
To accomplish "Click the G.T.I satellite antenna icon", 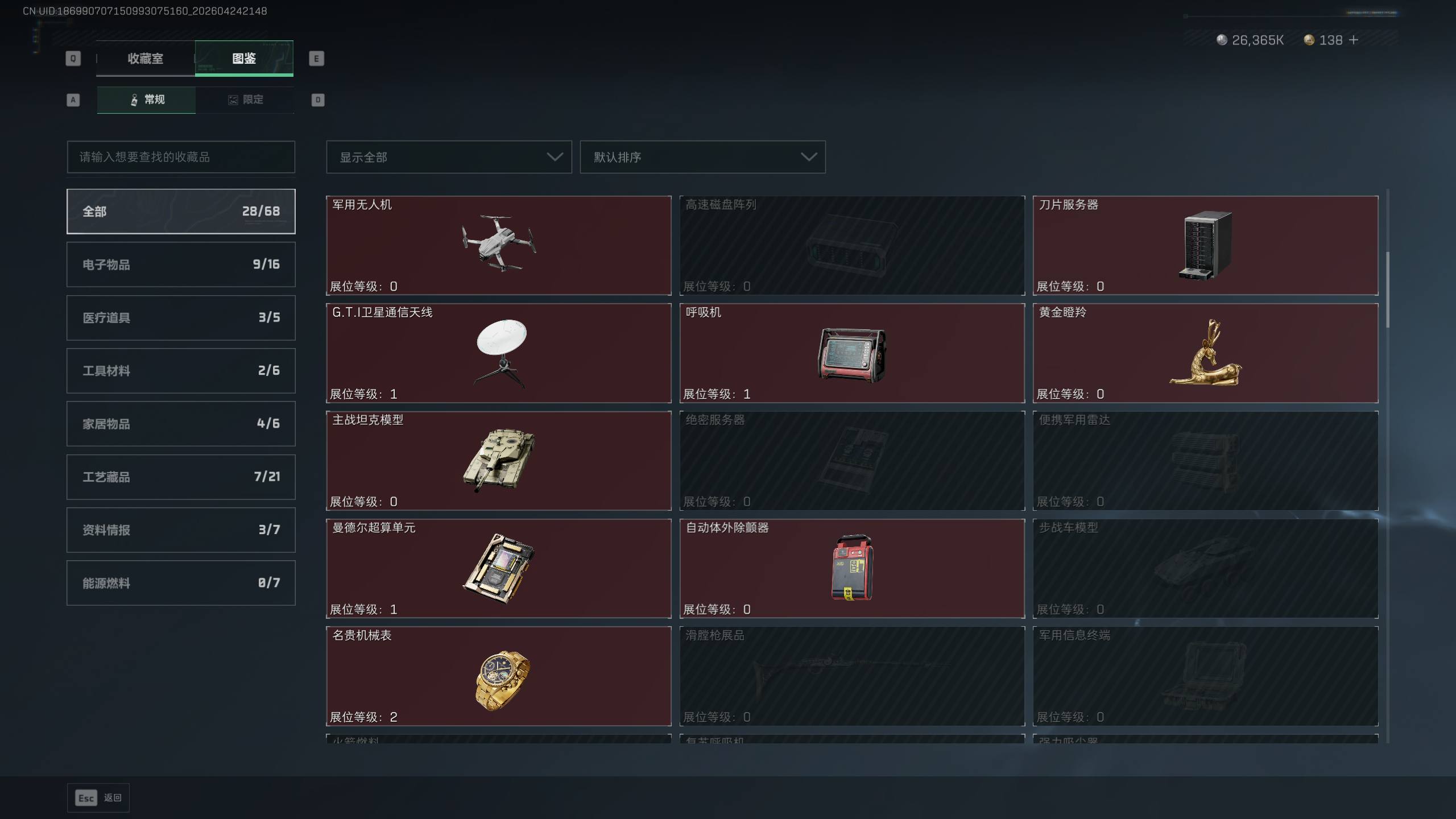I will [501, 353].
